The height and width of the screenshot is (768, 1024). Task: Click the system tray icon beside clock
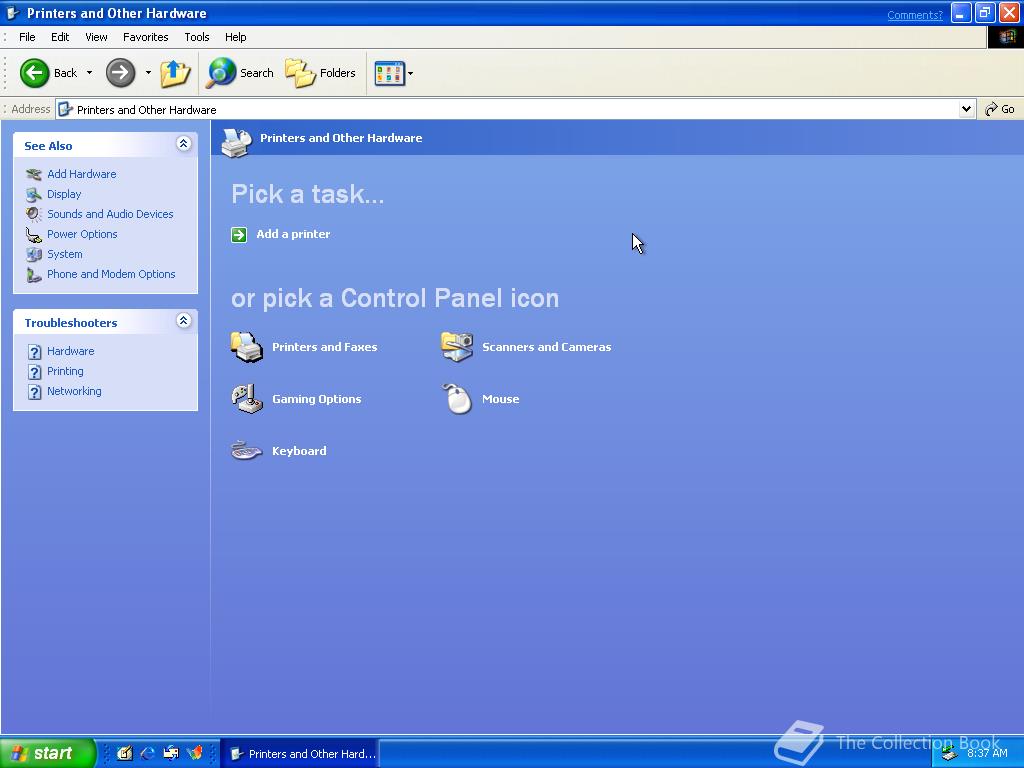pos(949,754)
